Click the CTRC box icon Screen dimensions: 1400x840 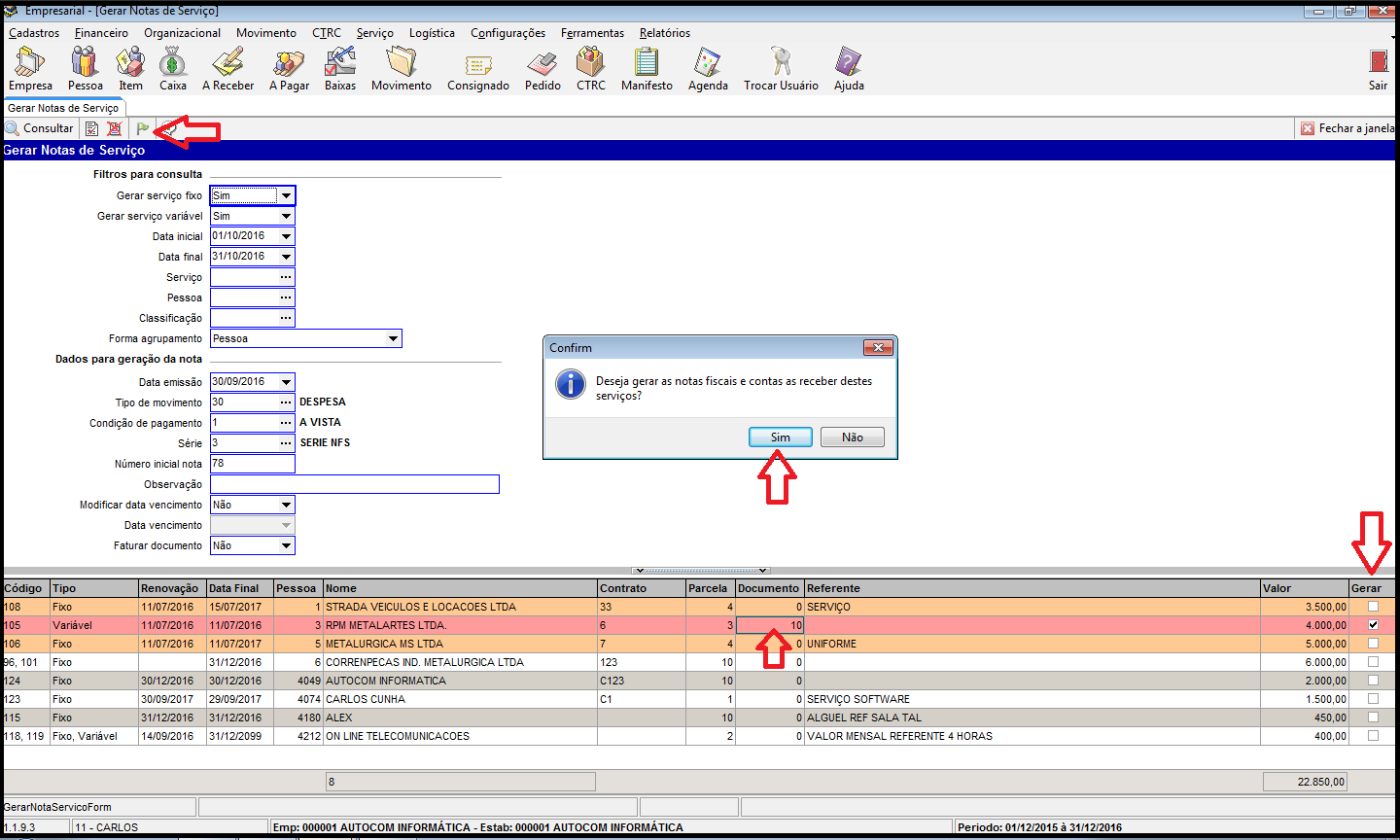[590, 64]
